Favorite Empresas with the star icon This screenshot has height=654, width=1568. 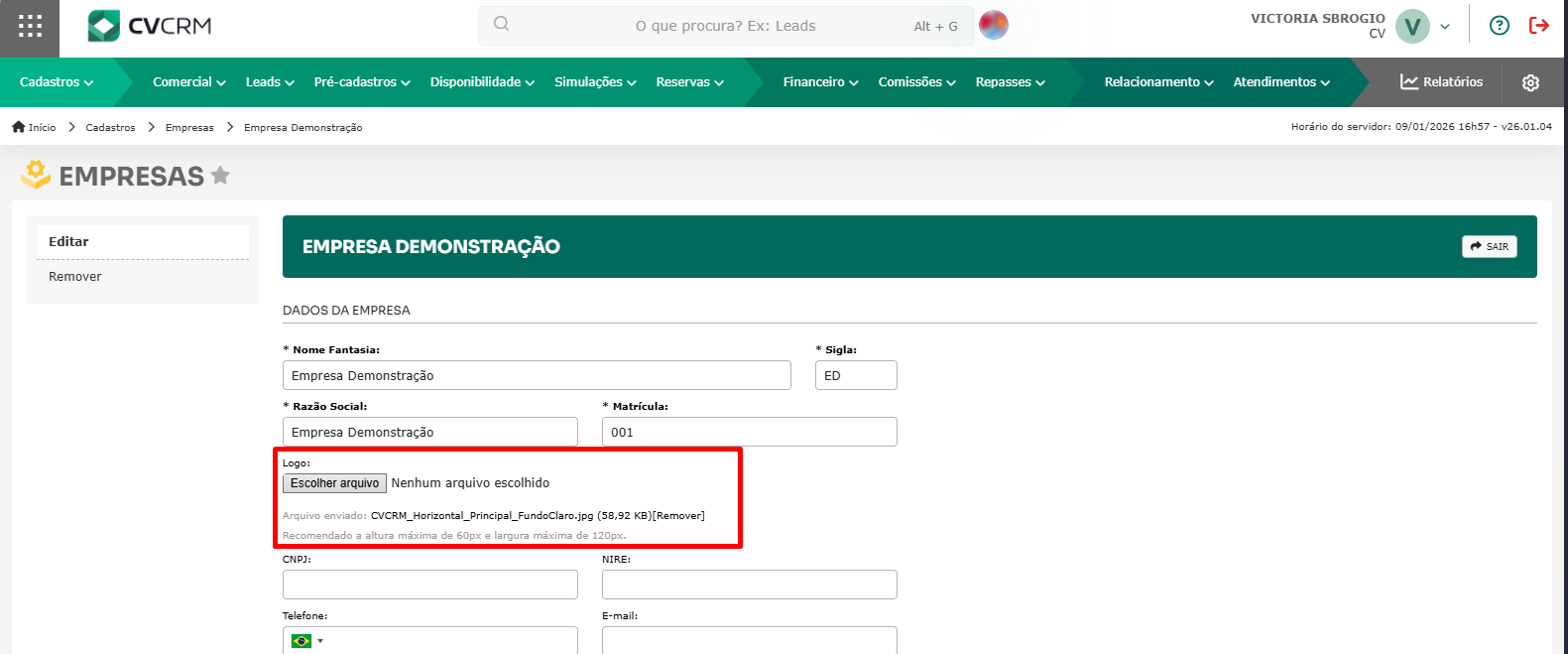[x=220, y=176]
